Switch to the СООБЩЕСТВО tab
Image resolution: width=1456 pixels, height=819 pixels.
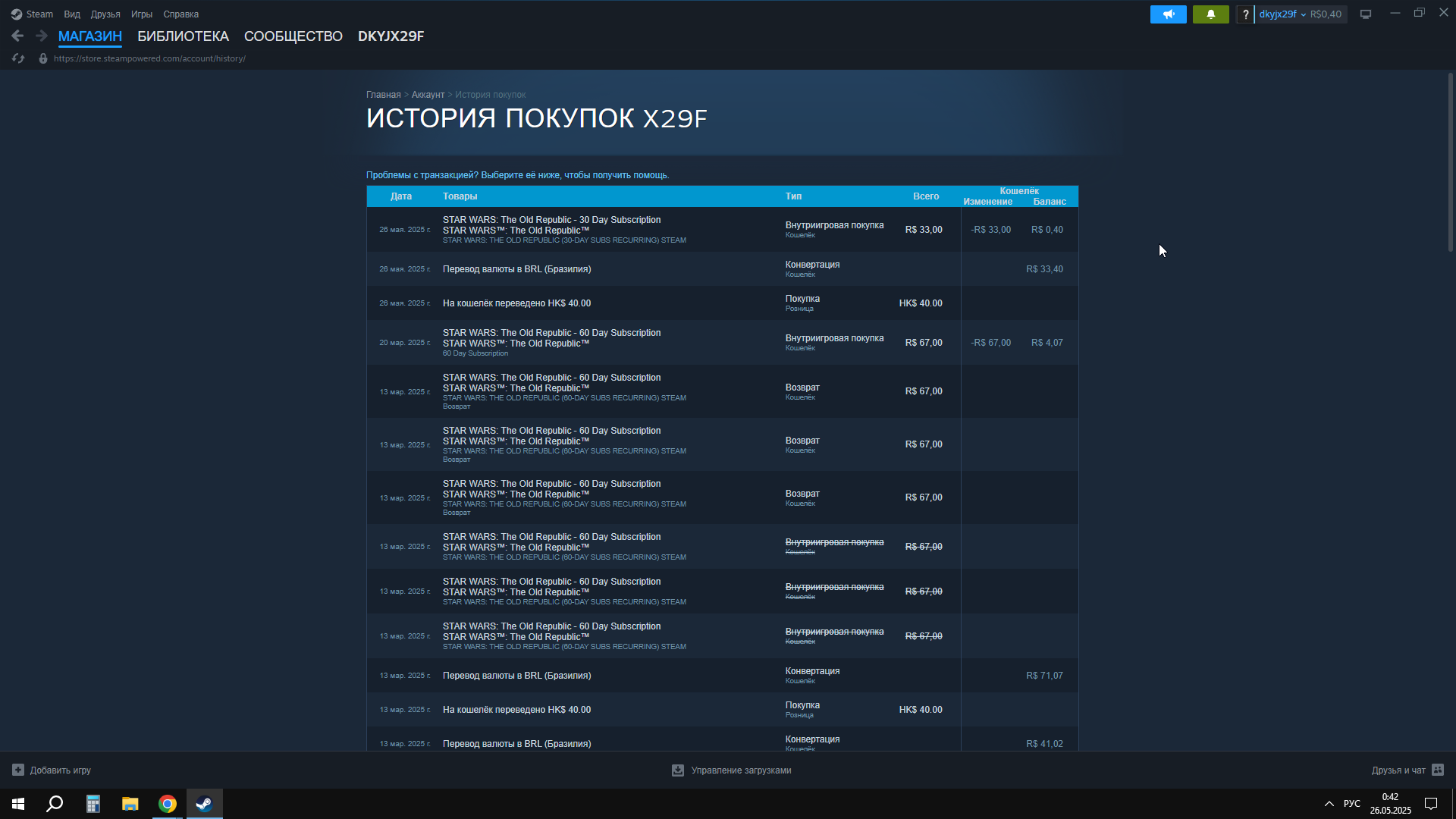click(x=293, y=36)
